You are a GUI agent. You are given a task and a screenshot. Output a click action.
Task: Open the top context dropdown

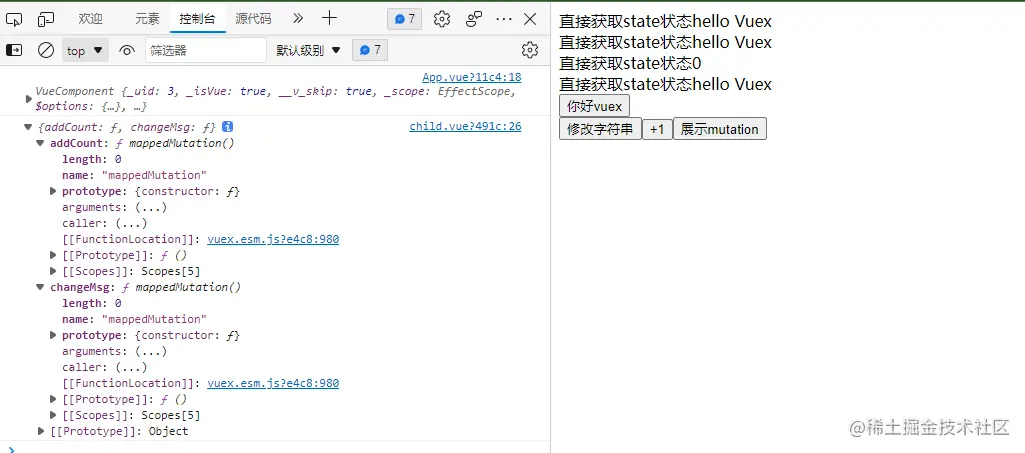point(85,50)
